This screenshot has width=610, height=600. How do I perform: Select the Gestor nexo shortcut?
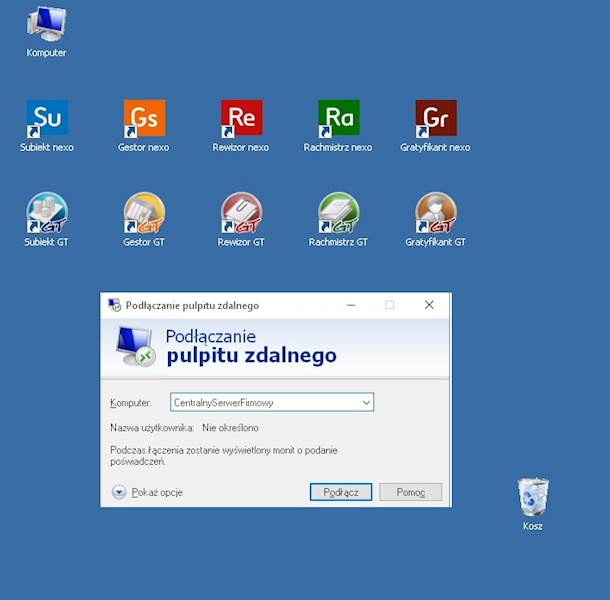144,126
